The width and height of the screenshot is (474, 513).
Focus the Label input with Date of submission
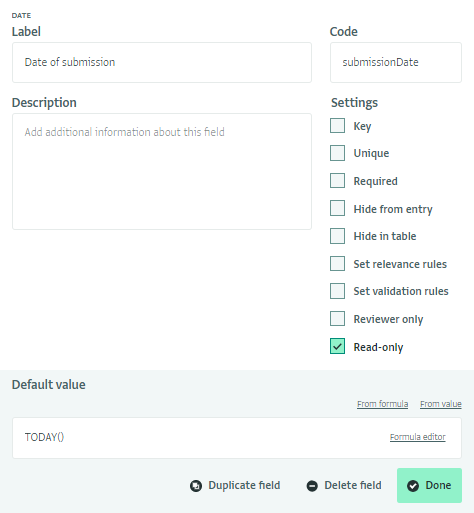[162, 62]
